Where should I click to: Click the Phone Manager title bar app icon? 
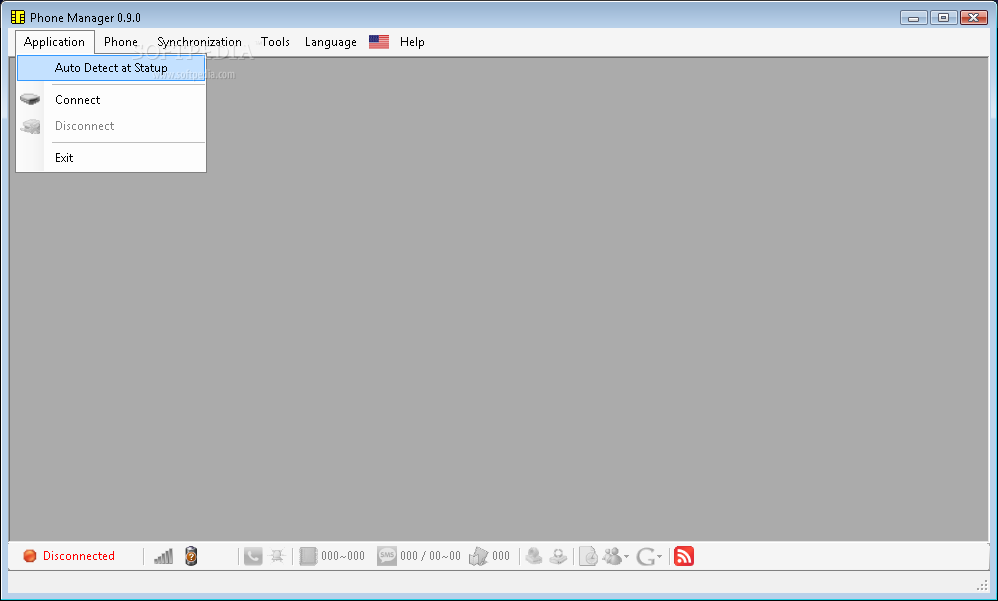point(18,17)
